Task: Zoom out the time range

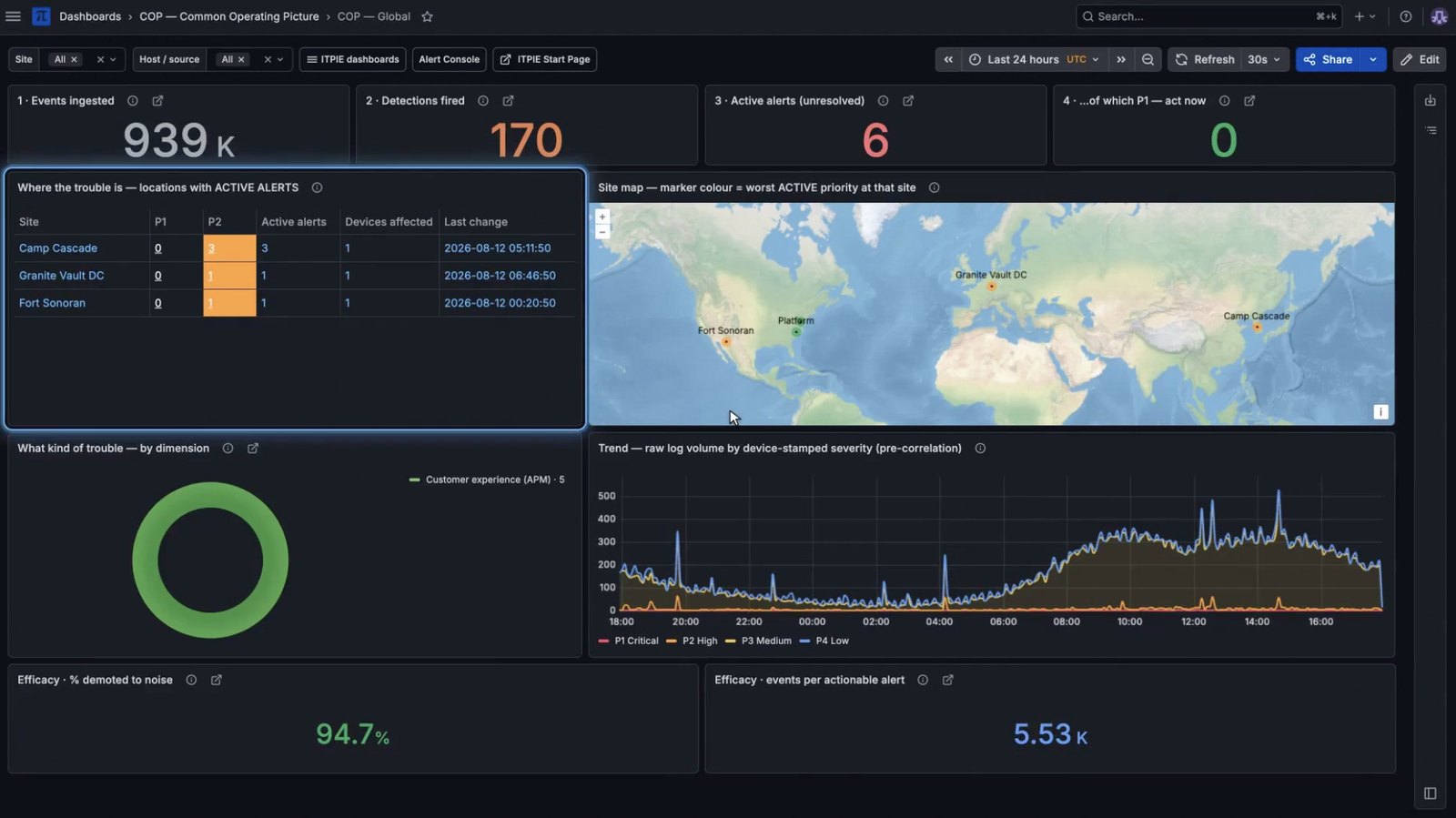Action: click(1148, 59)
